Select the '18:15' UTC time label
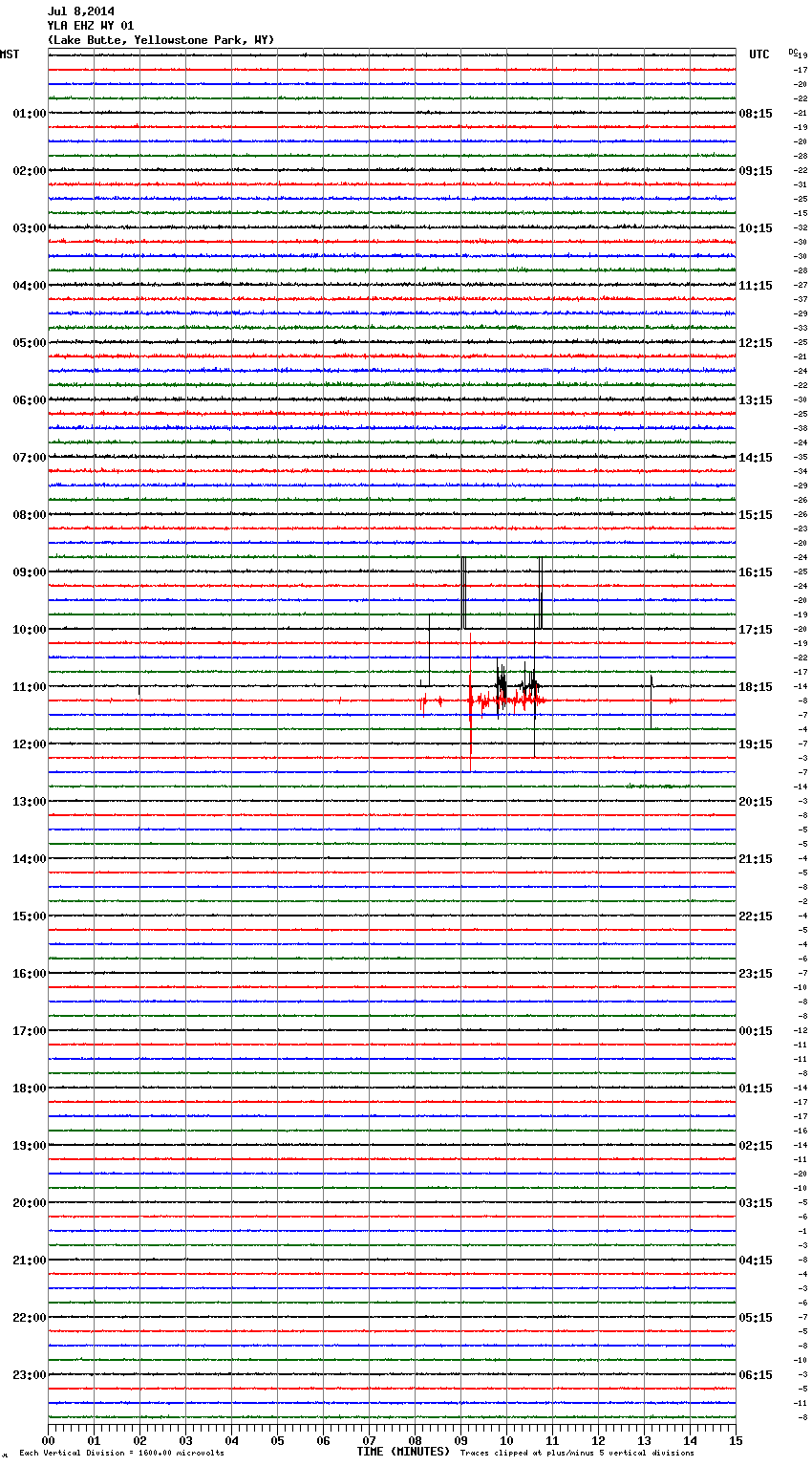The height and width of the screenshot is (1466, 812). pyautogui.click(x=756, y=687)
